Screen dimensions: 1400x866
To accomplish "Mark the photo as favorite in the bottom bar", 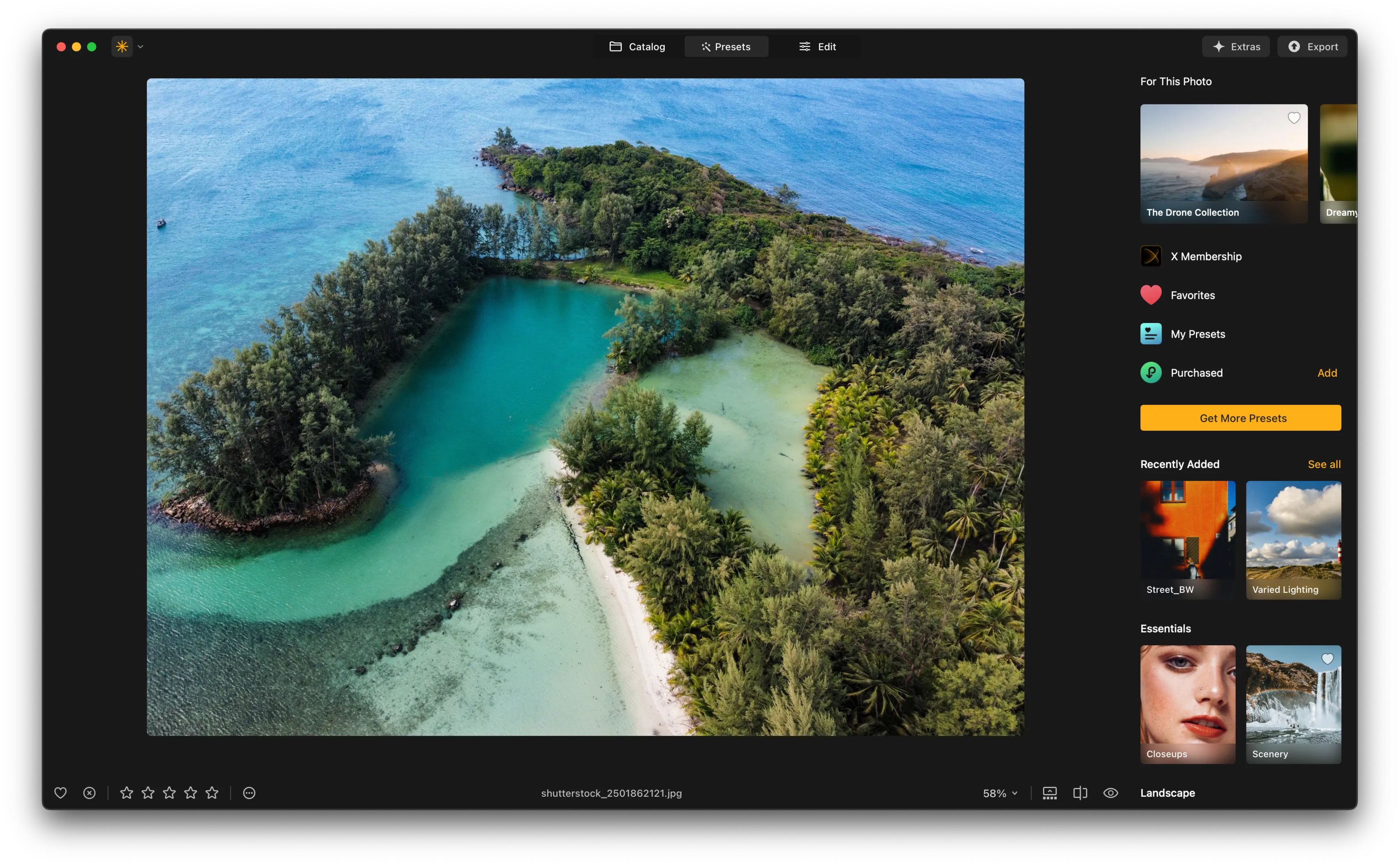I will pyautogui.click(x=60, y=793).
